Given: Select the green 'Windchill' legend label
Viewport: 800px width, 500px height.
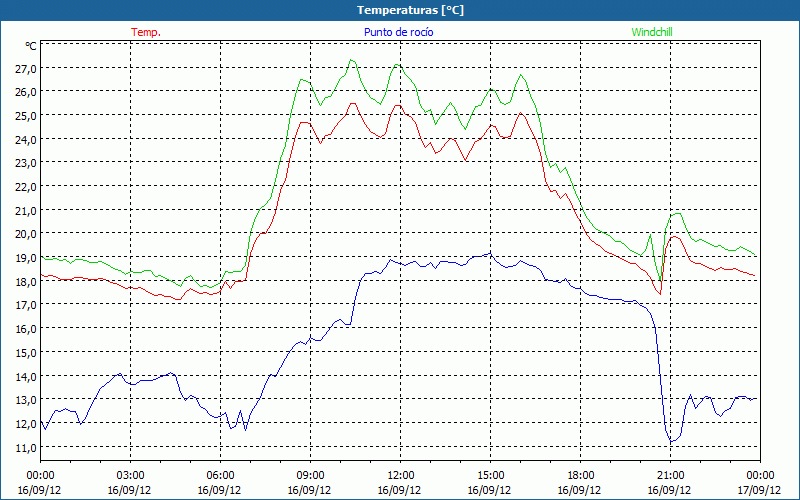Looking at the screenshot, I should tap(652, 32).
